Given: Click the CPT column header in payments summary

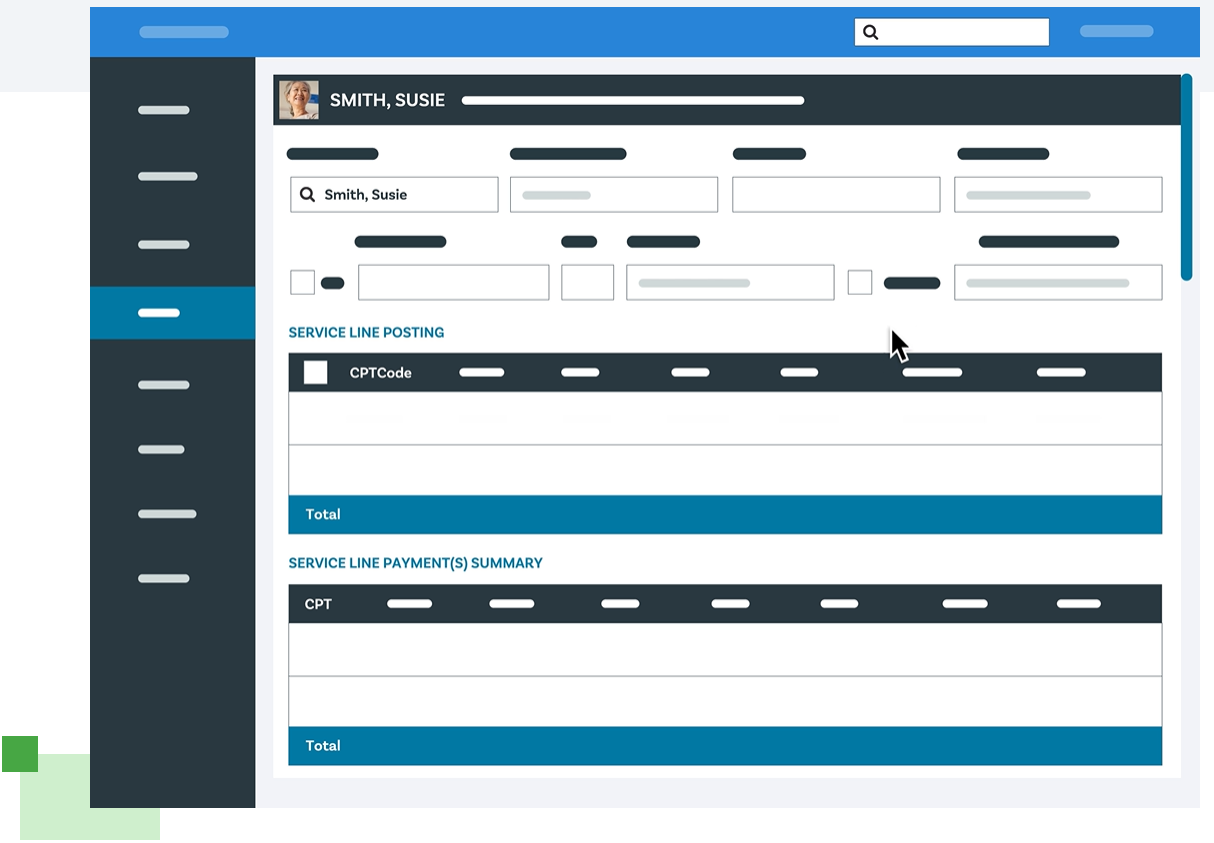Looking at the screenshot, I should pyautogui.click(x=318, y=604).
